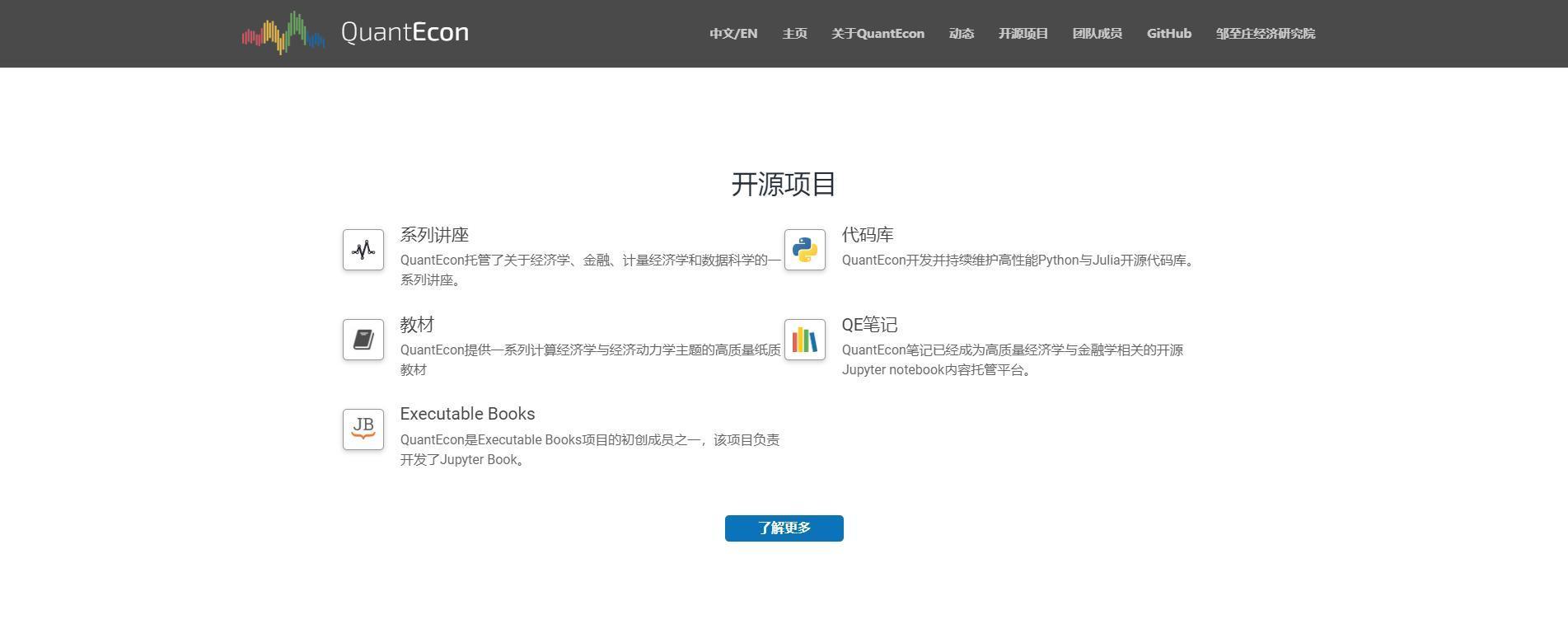This screenshot has height=643, width=1568.
Task: Click the QuantEcon colorful bars logo
Action: (x=283, y=33)
